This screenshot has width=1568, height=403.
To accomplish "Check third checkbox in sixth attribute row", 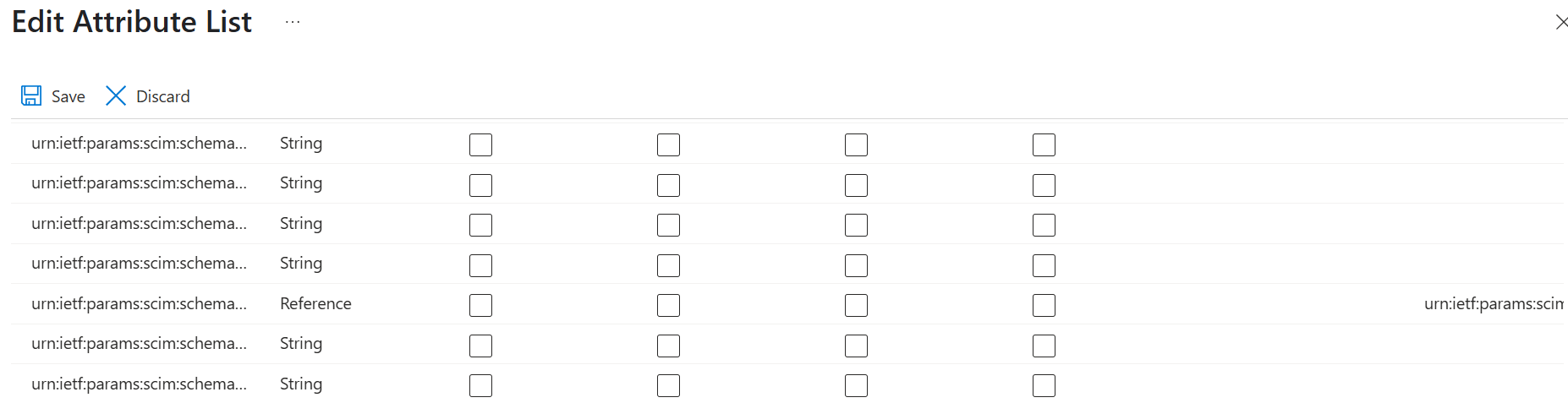I will [x=856, y=346].
